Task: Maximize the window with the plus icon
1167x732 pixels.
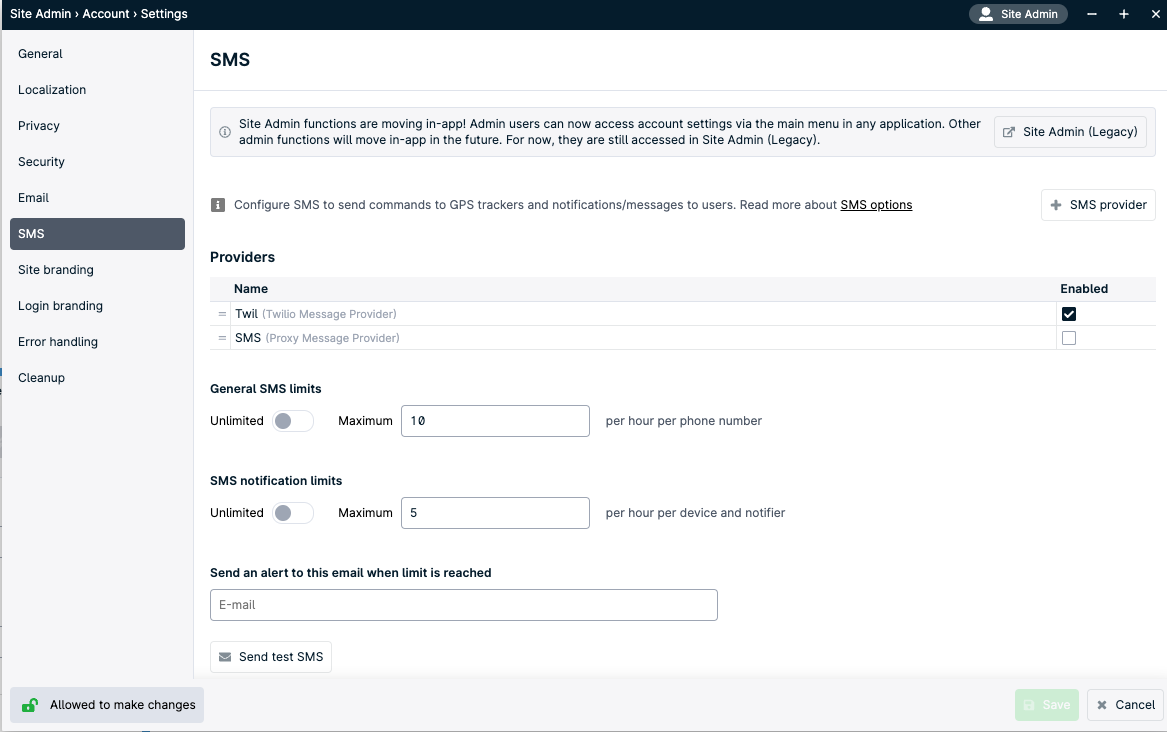Action: (x=1124, y=14)
